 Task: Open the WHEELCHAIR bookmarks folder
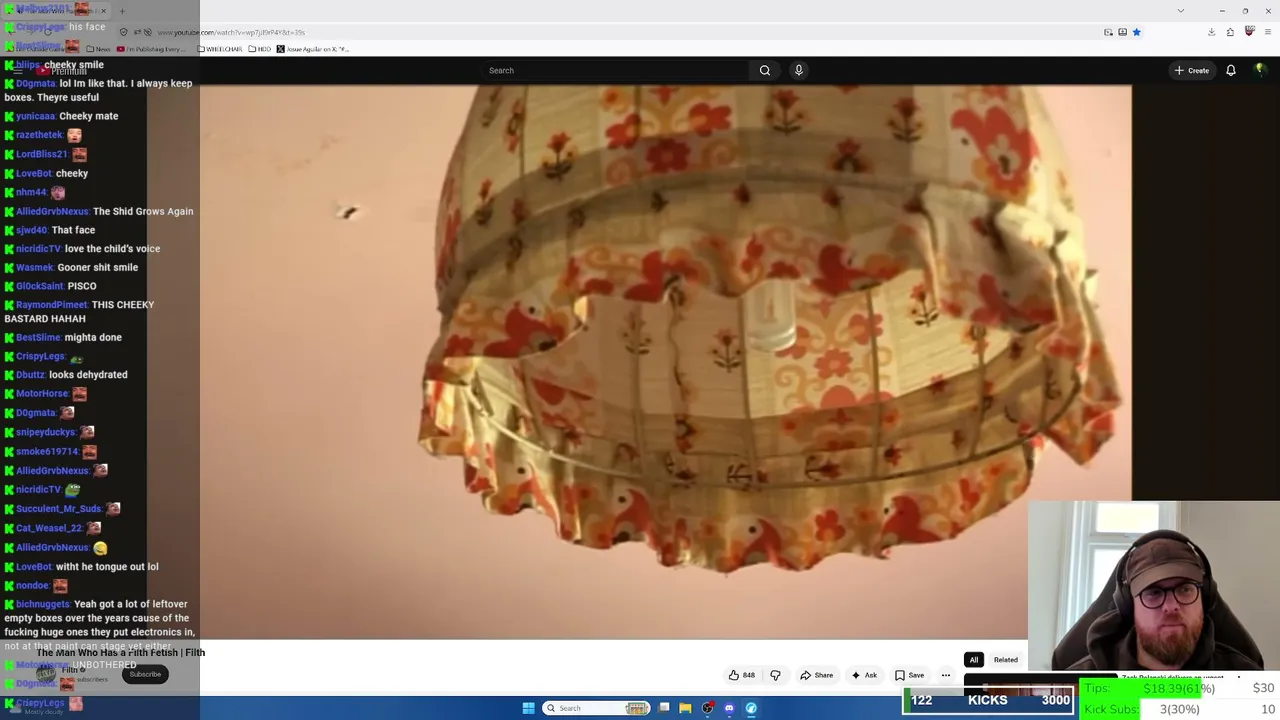click(220, 49)
